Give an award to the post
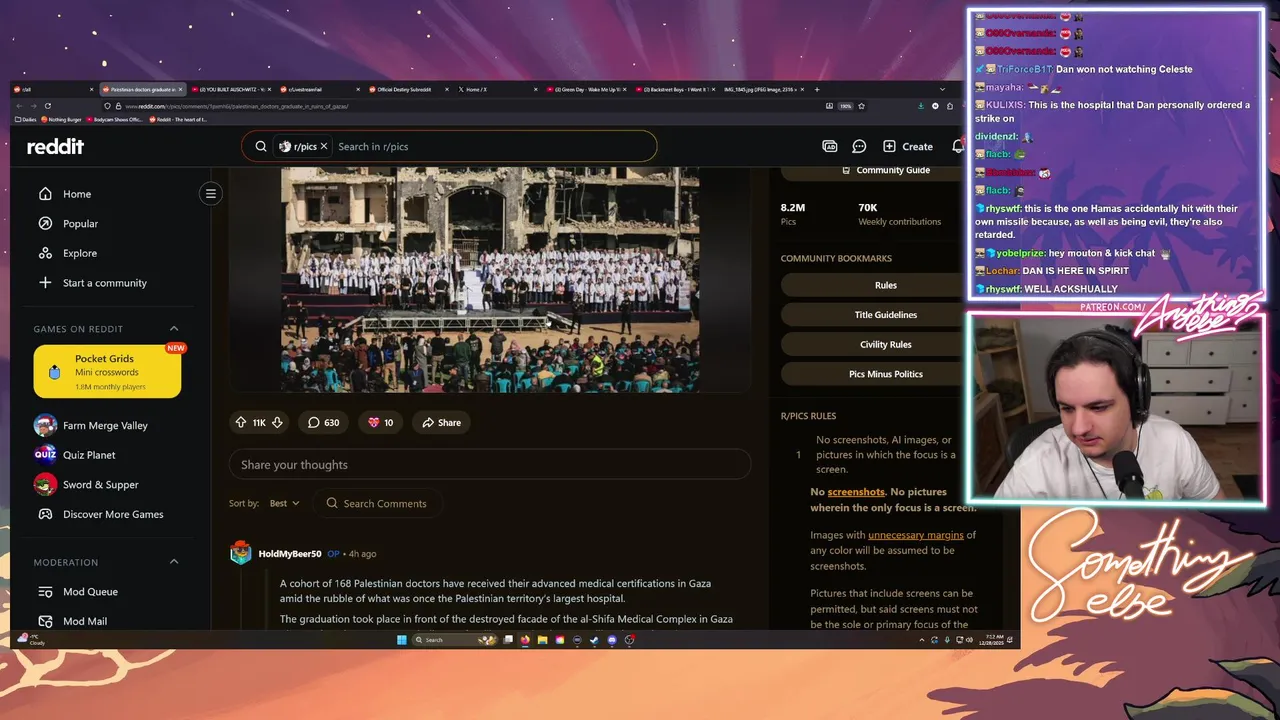The image size is (1280, 720). (380, 422)
